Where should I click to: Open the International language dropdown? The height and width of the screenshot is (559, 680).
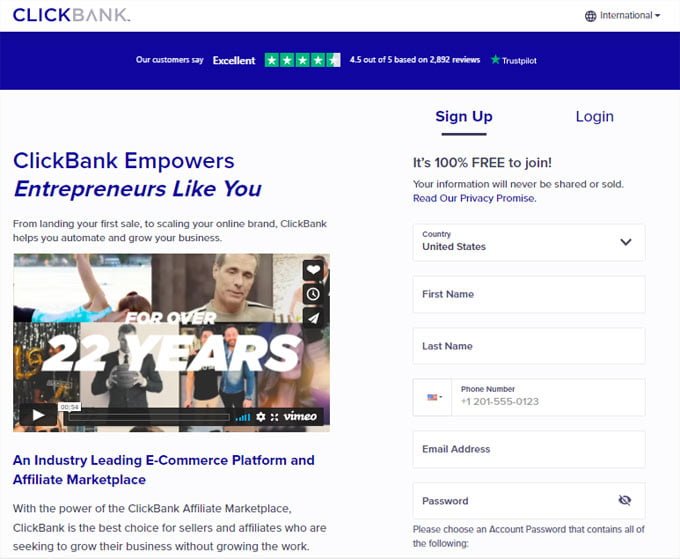click(623, 16)
